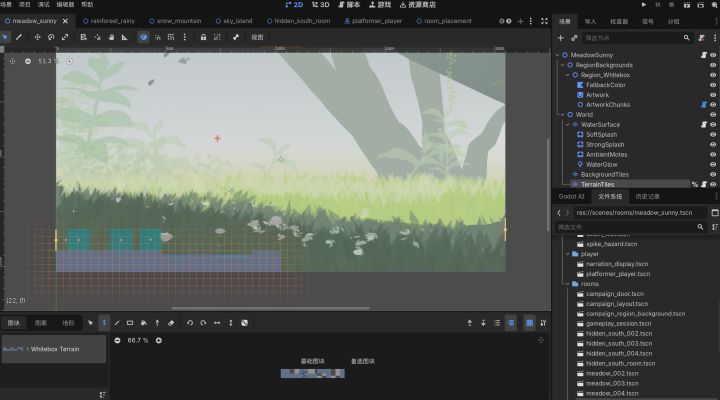Collapse the WaterSurface node
Viewport: 720px width, 400px height.
click(568, 124)
